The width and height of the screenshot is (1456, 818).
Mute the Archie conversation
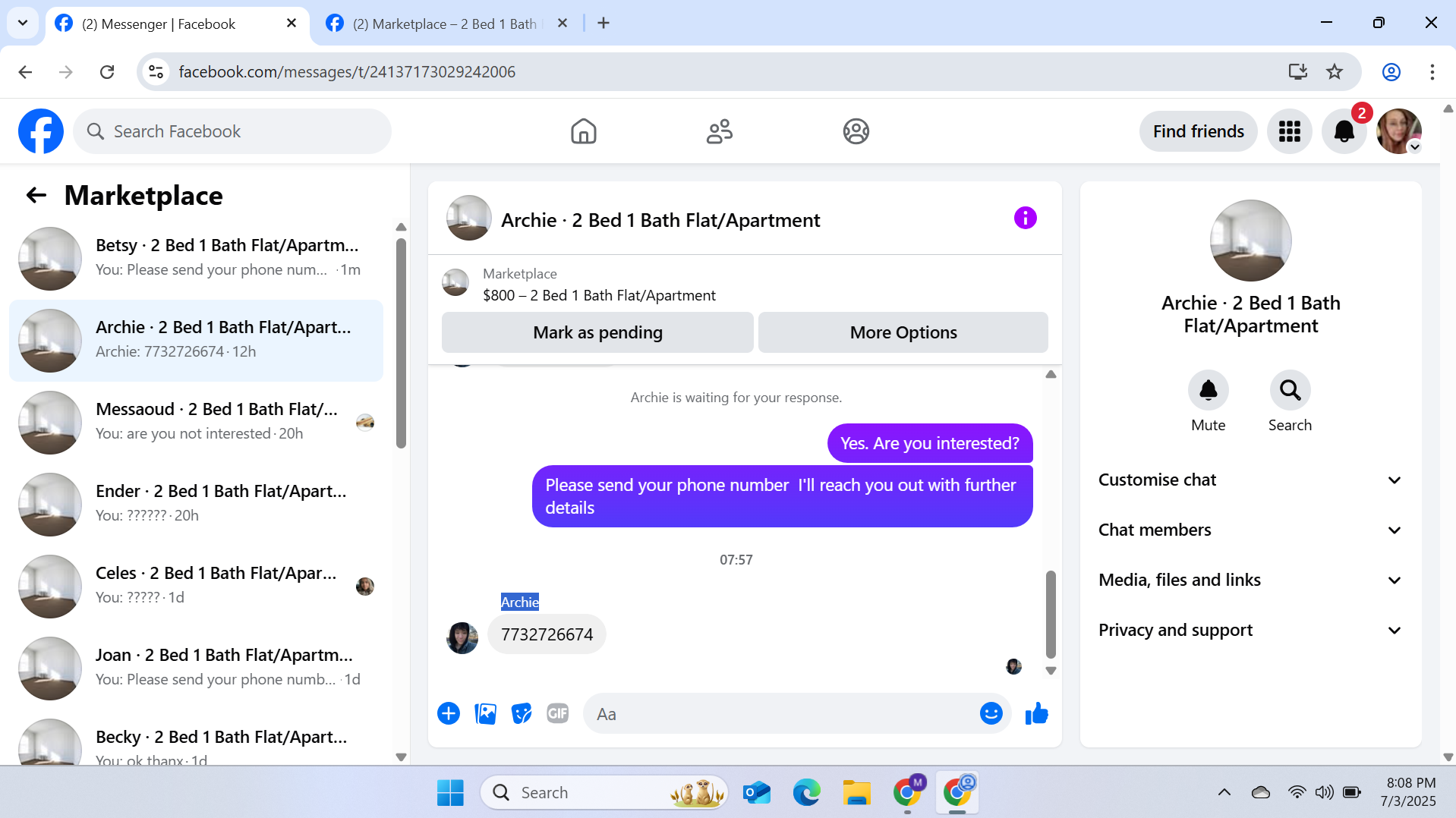[x=1208, y=390]
